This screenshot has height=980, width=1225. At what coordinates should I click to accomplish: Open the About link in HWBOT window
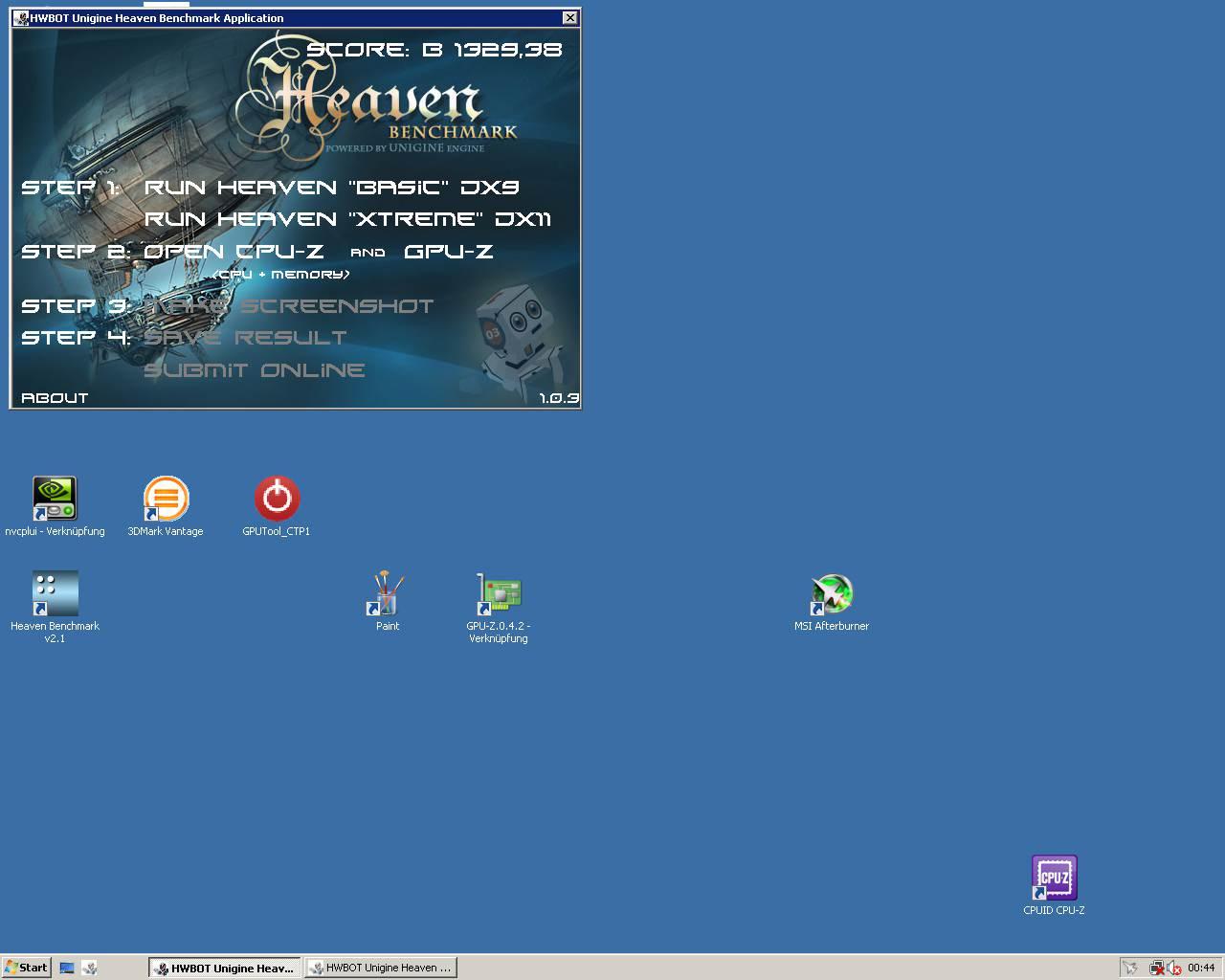[55, 398]
